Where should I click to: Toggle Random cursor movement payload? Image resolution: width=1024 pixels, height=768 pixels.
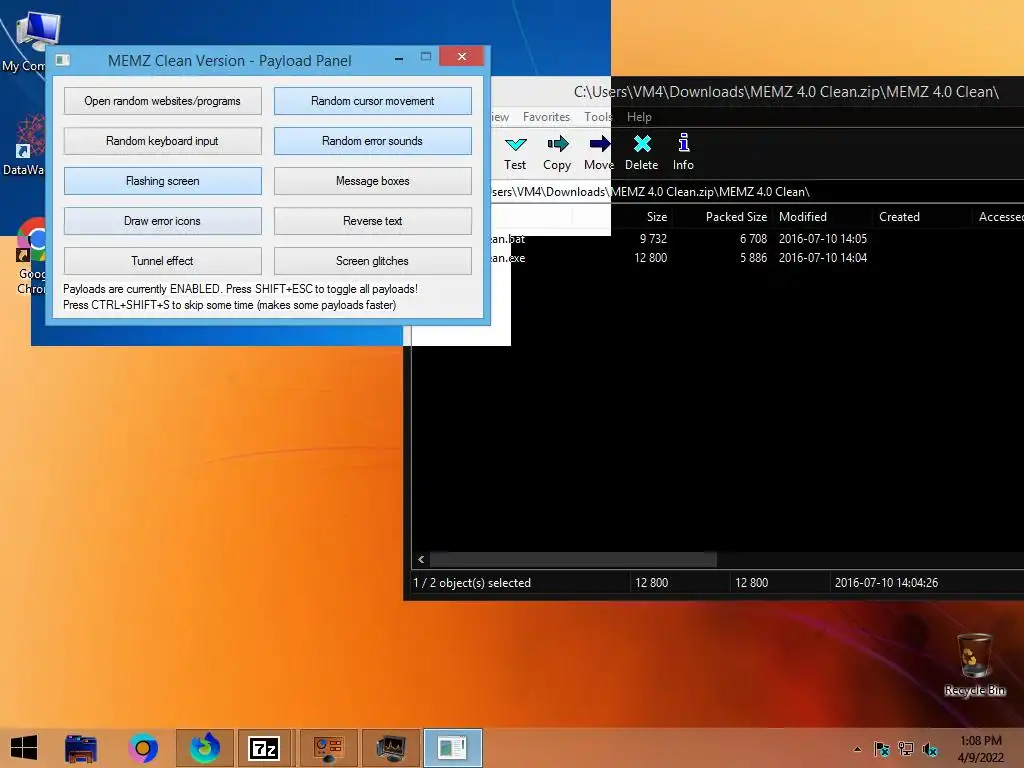coord(372,101)
